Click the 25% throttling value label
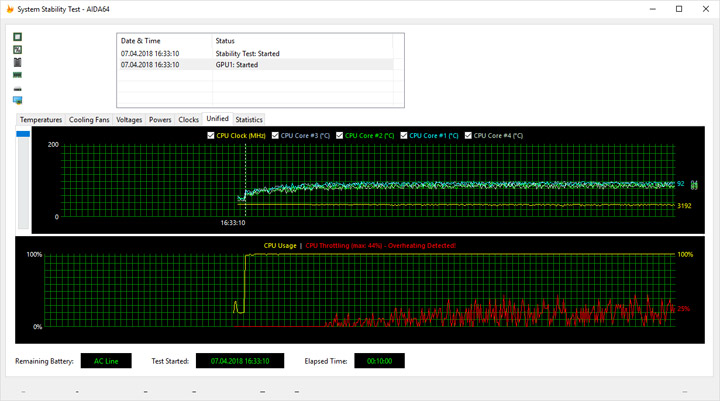 pyautogui.click(x=683, y=309)
